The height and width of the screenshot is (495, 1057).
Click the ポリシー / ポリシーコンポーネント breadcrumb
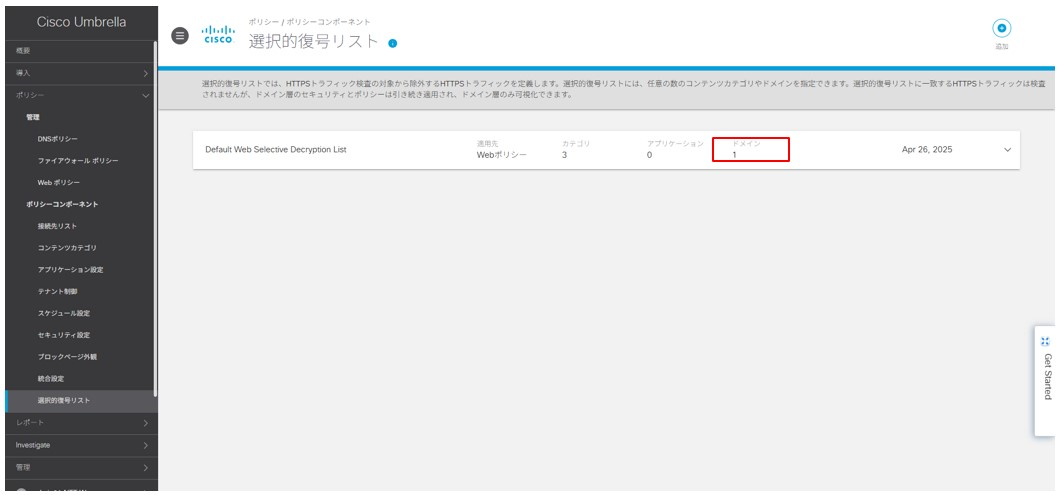point(309,22)
